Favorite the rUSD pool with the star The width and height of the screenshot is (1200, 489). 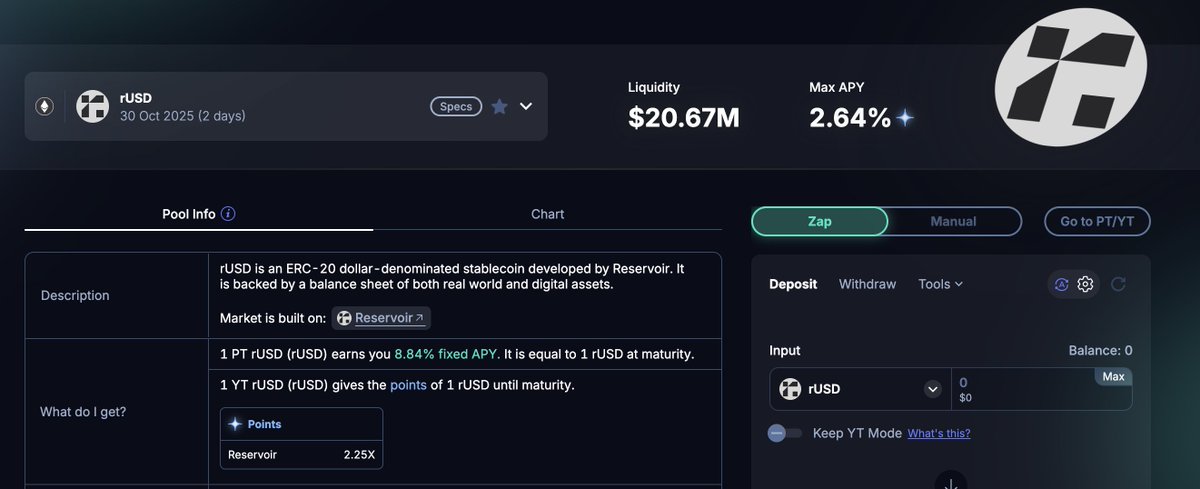point(499,106)
